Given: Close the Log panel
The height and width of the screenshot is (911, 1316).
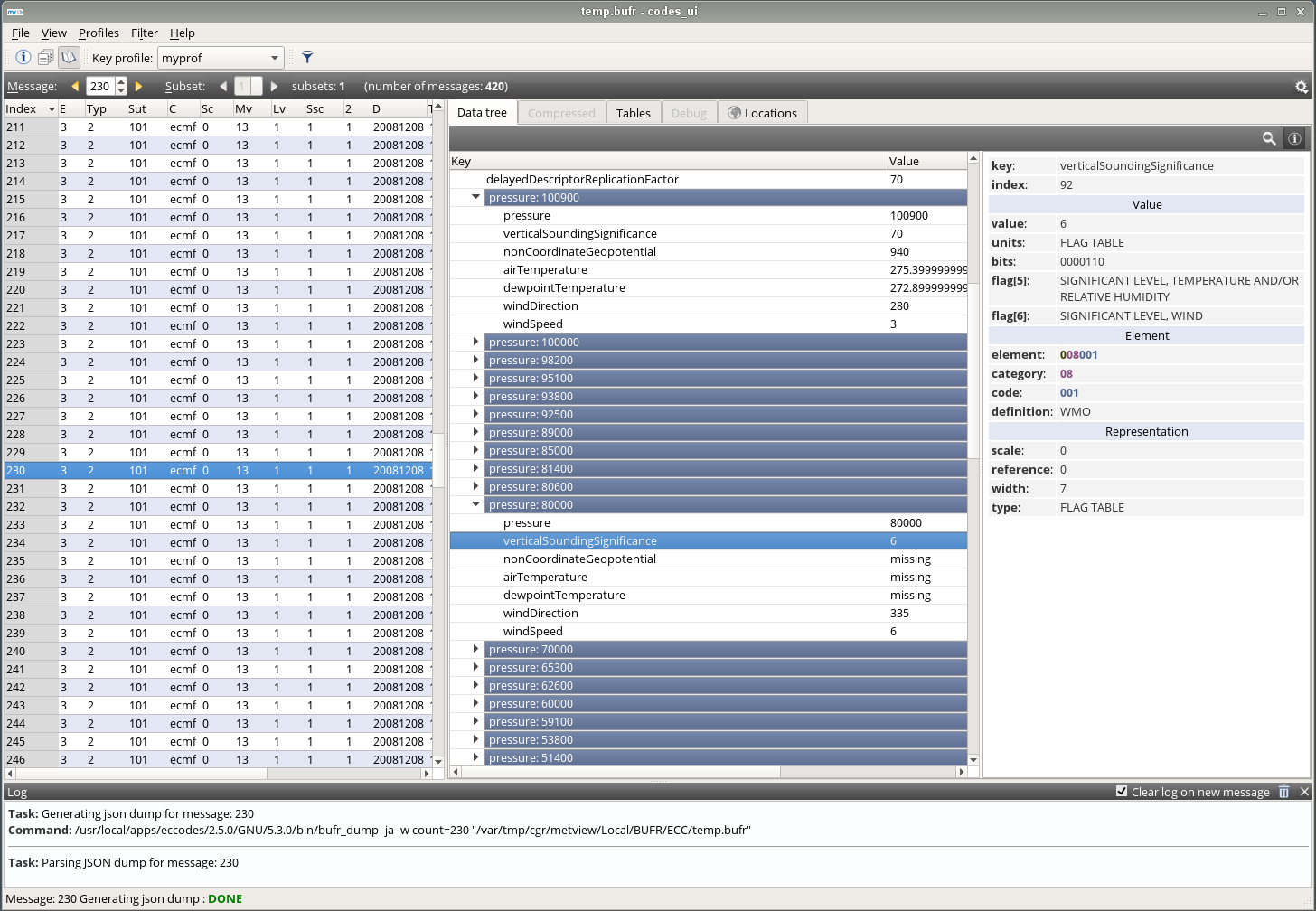Looking at the screenshot, I should (x=1304, y=792).
